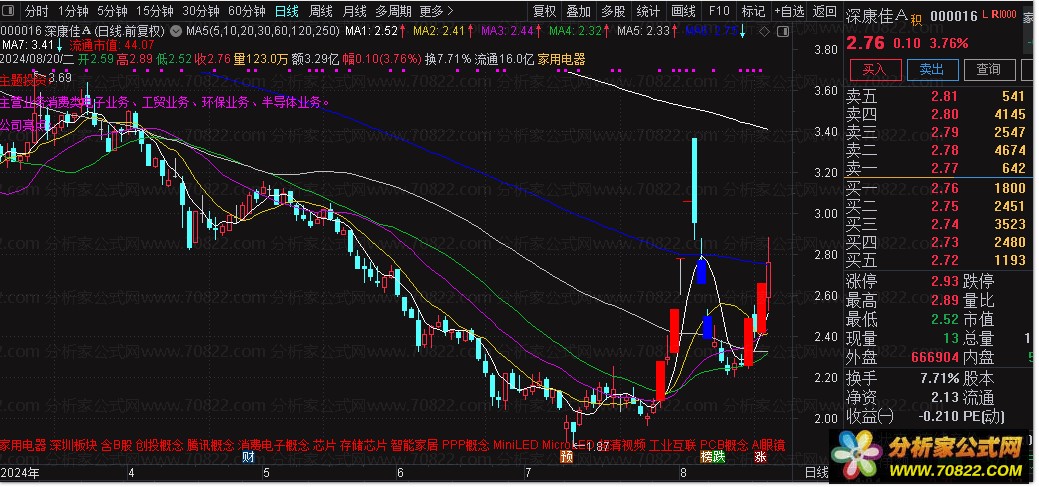This screenshot has width=1039, height=487.
Task: Click the red L badge in quote header
Action: click(x=985, y=15)
